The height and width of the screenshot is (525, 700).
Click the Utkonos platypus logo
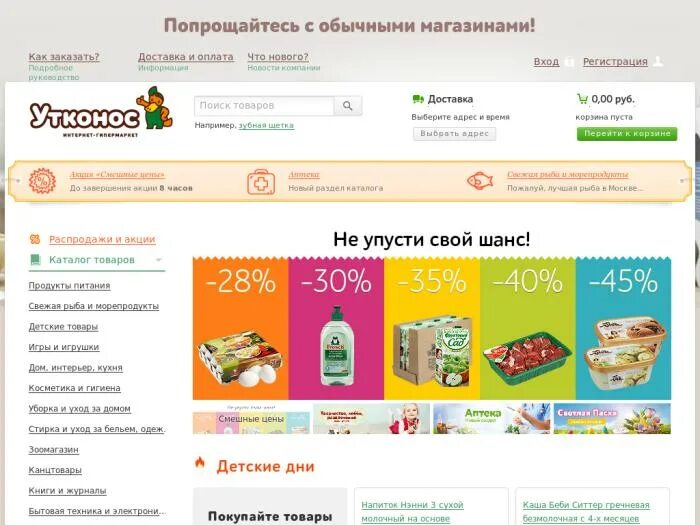101,112
